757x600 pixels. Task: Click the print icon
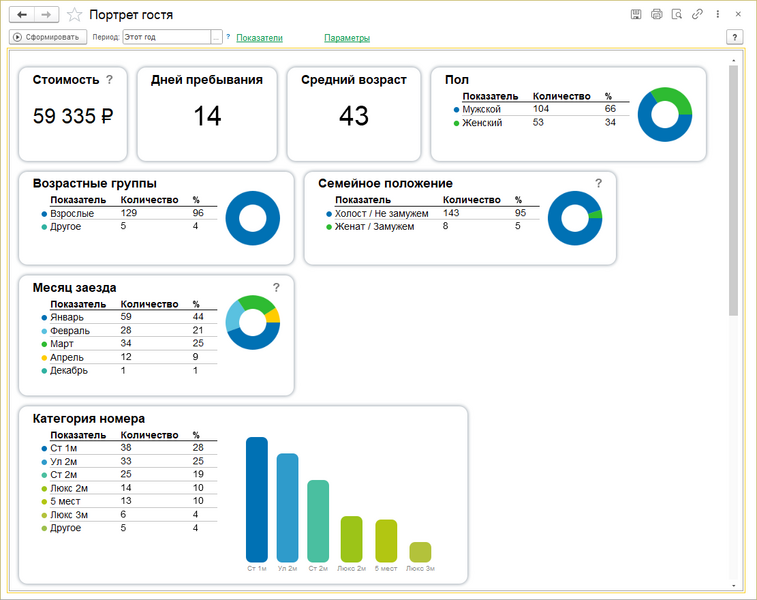(656, 15)
